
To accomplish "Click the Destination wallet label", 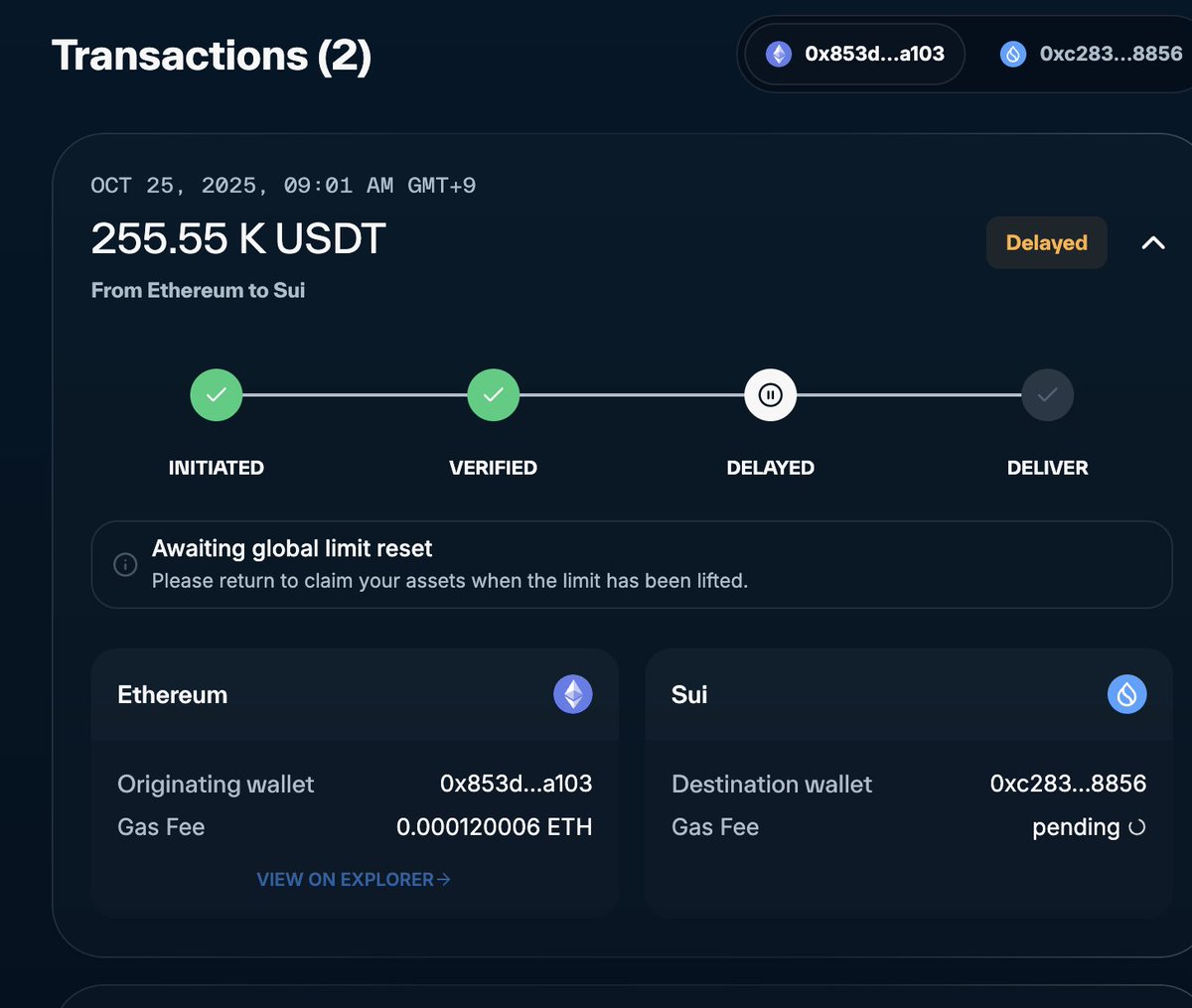I will (772, 785).
